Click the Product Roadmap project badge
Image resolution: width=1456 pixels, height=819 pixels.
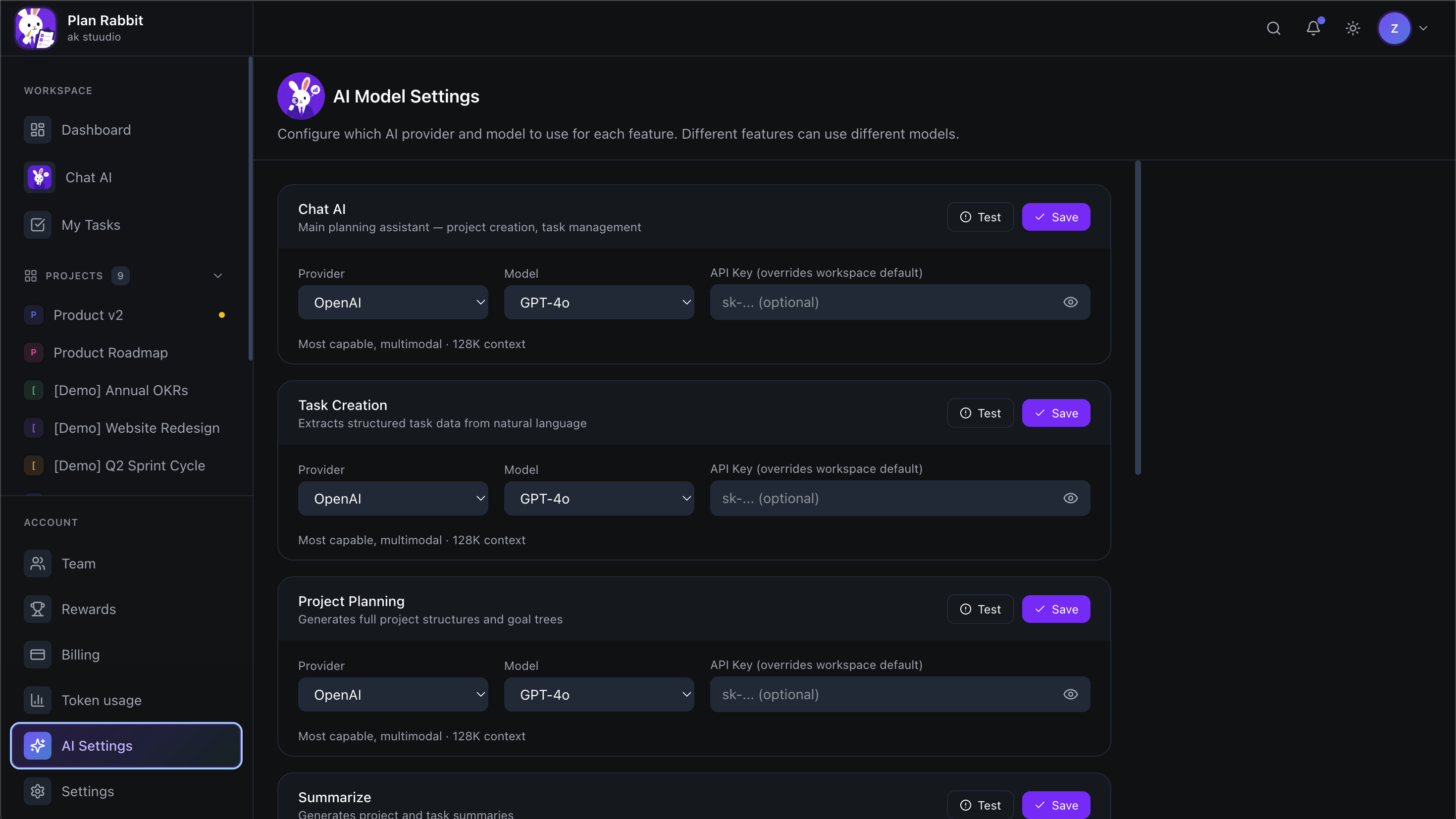point(33,353)
